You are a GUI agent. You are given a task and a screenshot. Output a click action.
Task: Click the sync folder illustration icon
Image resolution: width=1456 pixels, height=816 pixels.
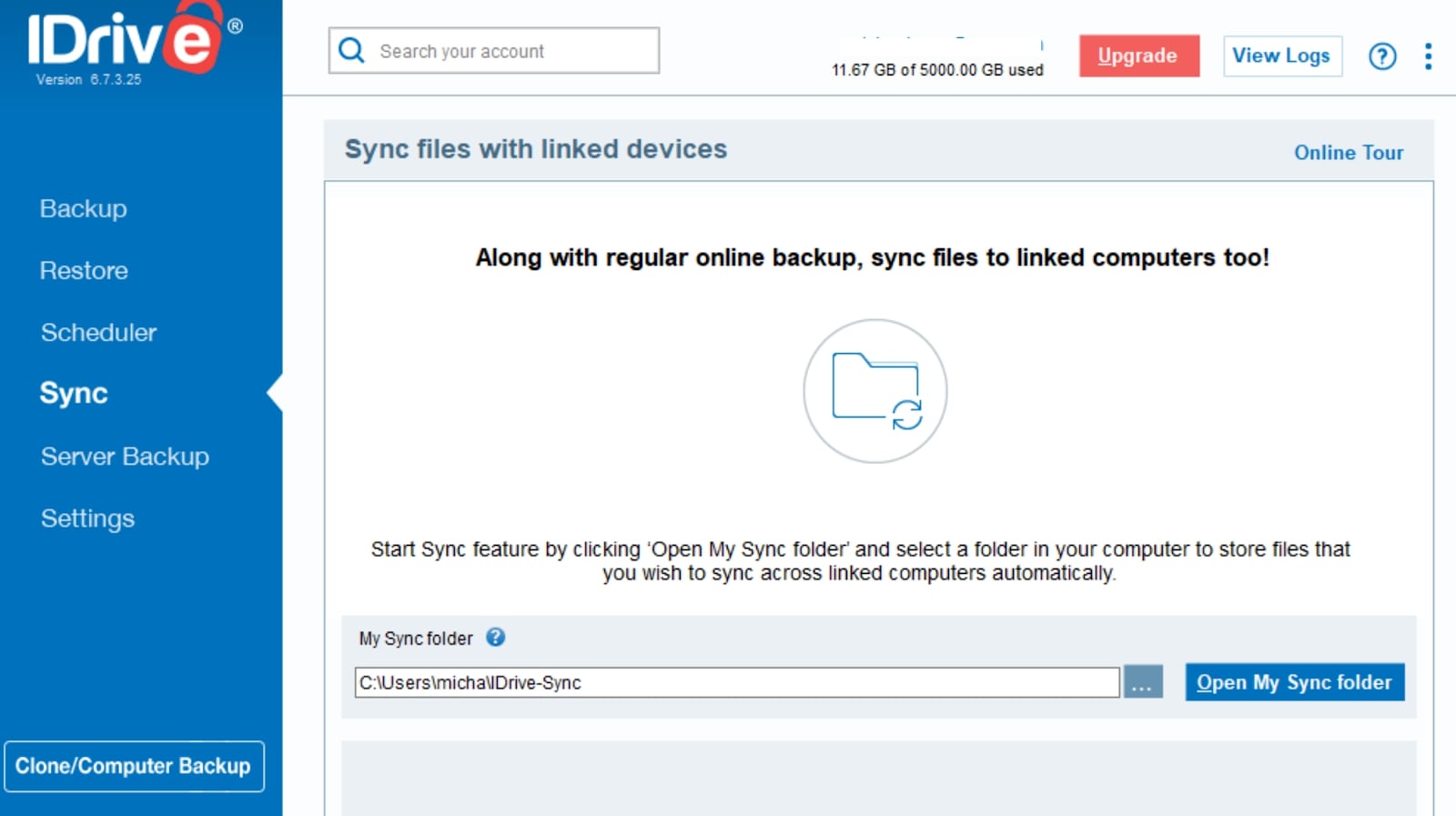875,391
